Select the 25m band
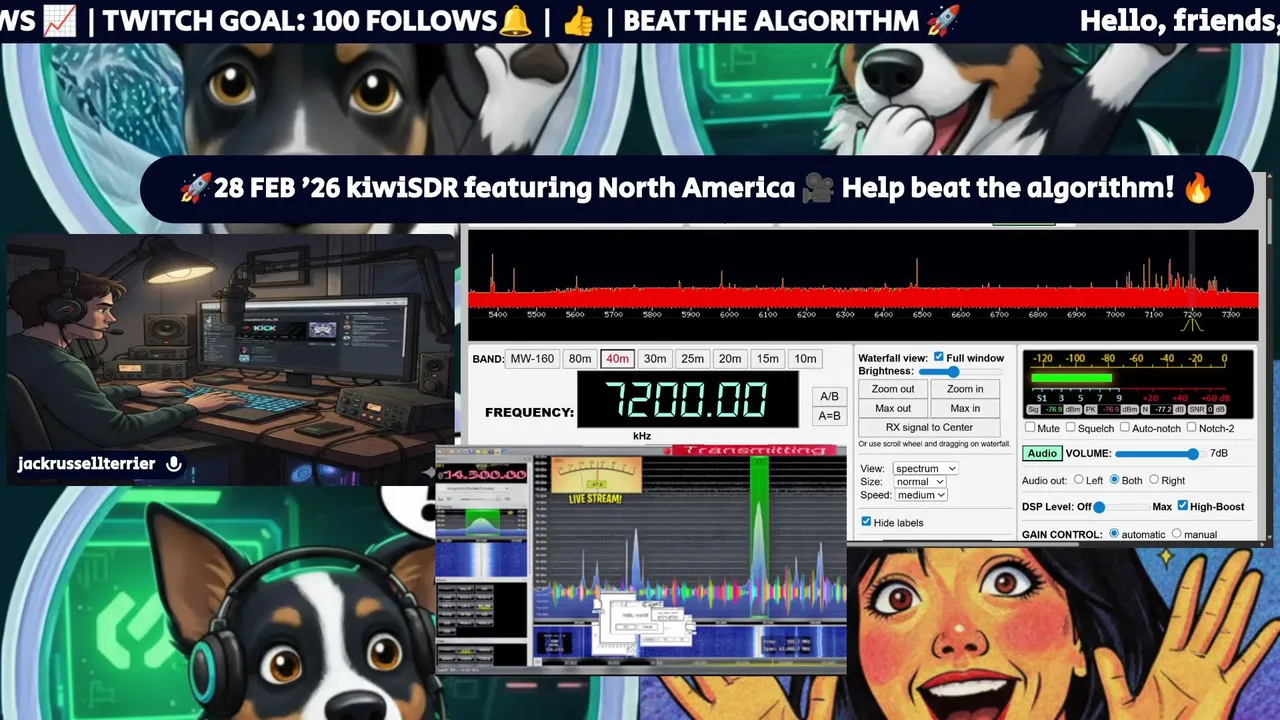The height and width of the screenshot is (720, 1280). 692,359
